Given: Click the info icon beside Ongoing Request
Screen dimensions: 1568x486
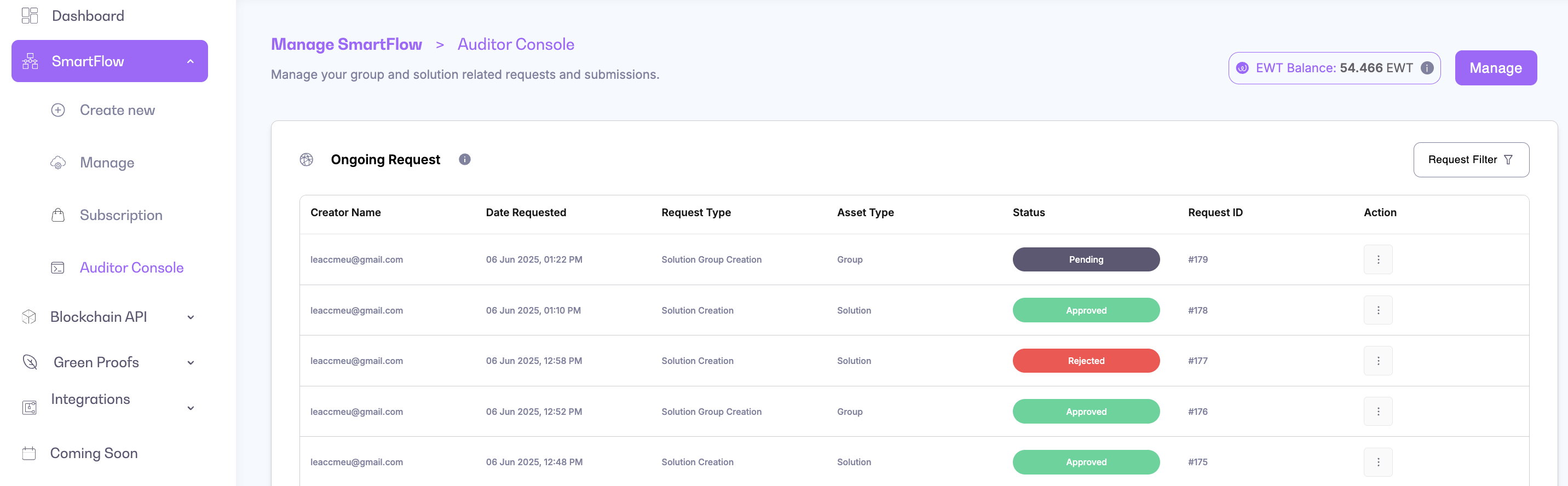Looking at the screenshot, I should 464,159.
